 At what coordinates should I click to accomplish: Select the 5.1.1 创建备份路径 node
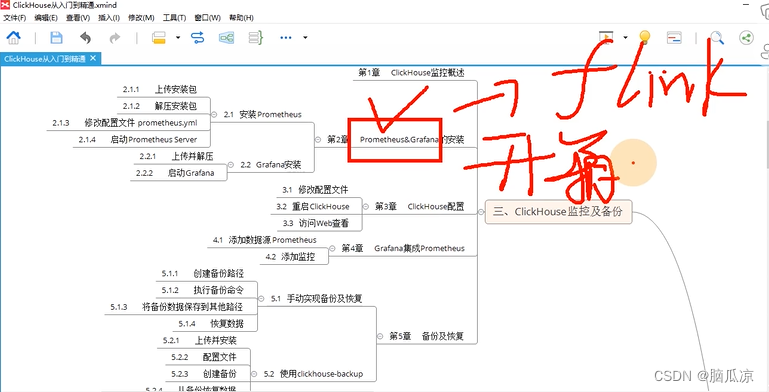(203, 273)
